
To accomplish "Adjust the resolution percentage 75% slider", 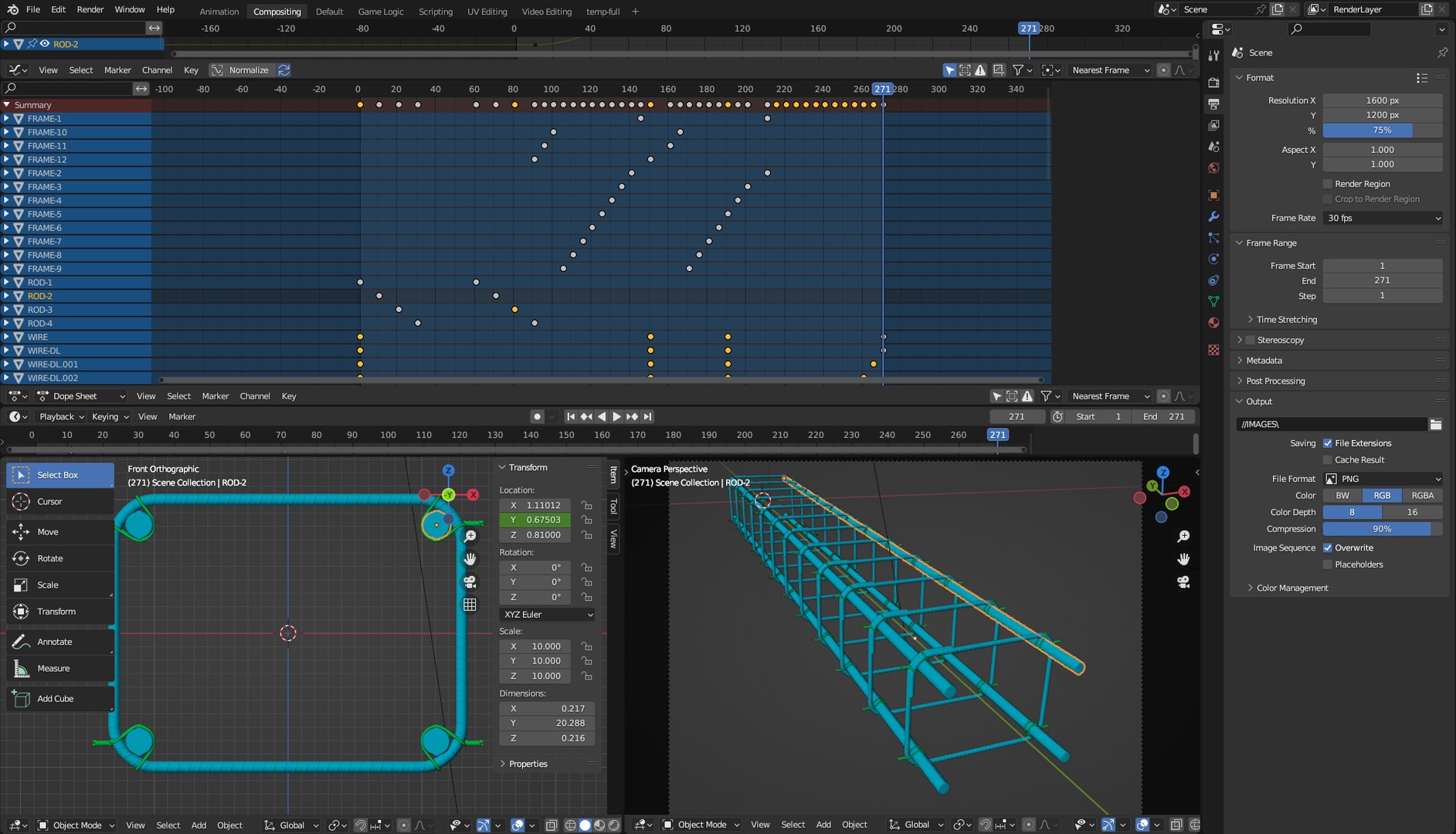I will click(1383, 131).
